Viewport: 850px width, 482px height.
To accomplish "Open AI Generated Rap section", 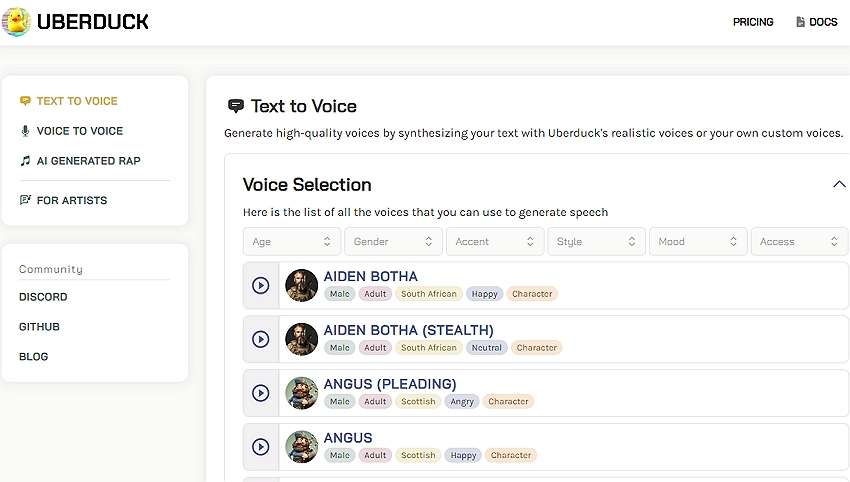I will (x=88, y=161).
